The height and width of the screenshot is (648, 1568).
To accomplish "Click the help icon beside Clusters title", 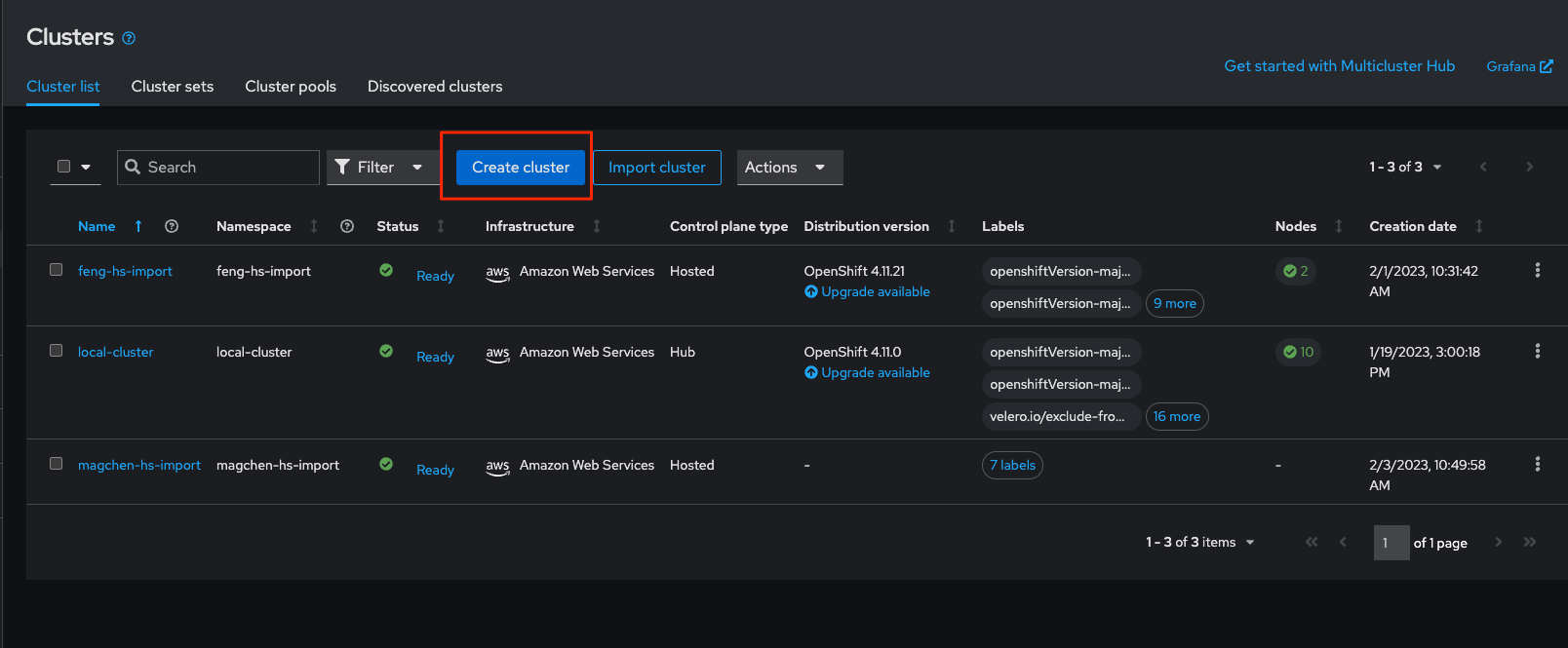I will [129, 38].
